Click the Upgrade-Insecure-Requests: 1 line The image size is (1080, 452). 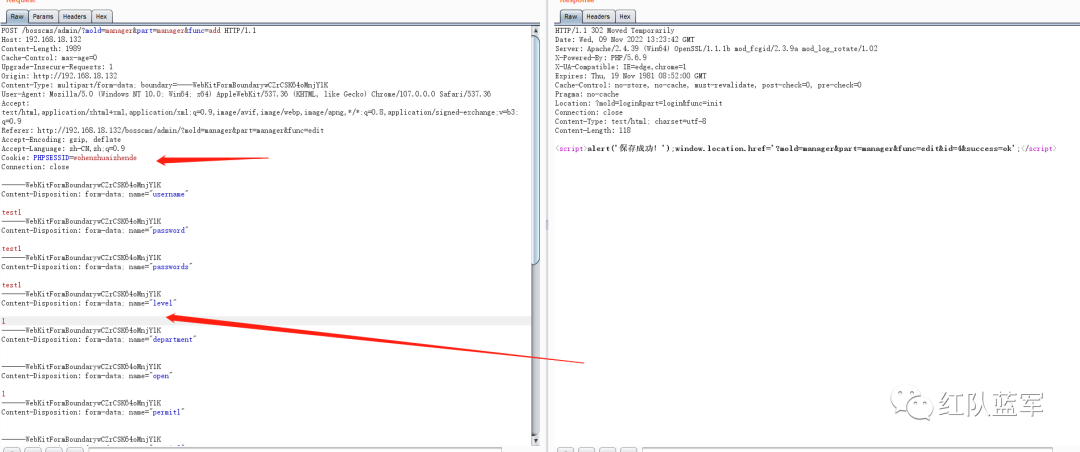[57, 67]
